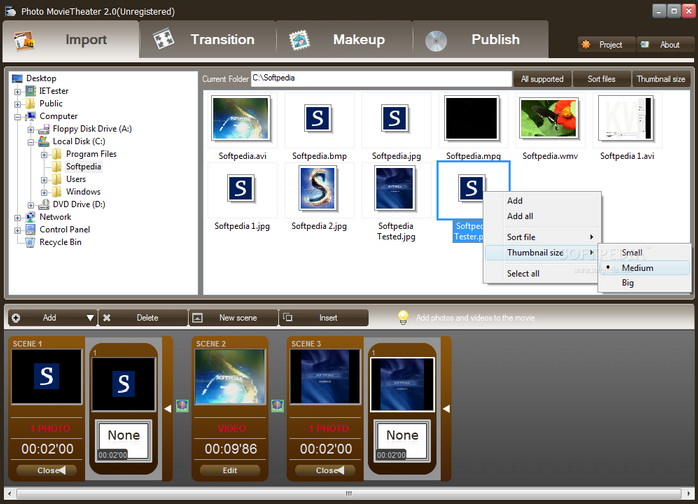Open the Add dropdown arrow
The image size is (698, 504).
click(x=90, y=318)
